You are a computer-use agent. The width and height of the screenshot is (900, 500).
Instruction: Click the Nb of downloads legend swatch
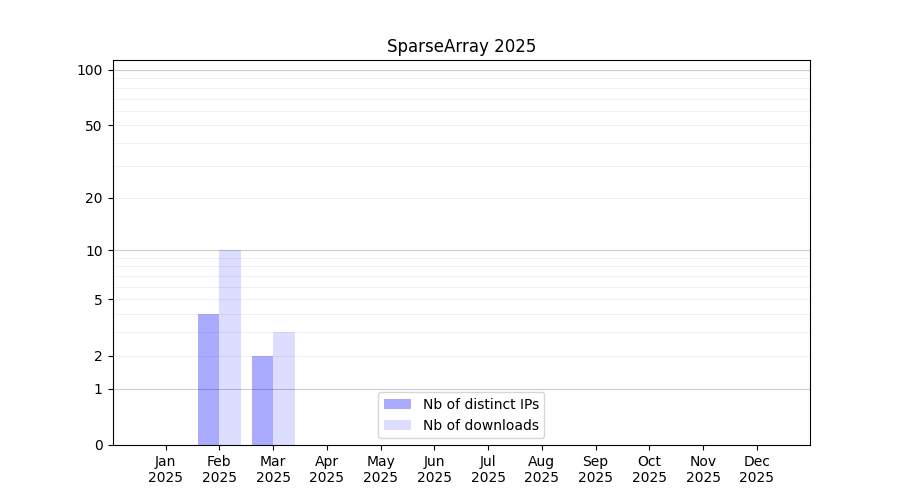397,425
